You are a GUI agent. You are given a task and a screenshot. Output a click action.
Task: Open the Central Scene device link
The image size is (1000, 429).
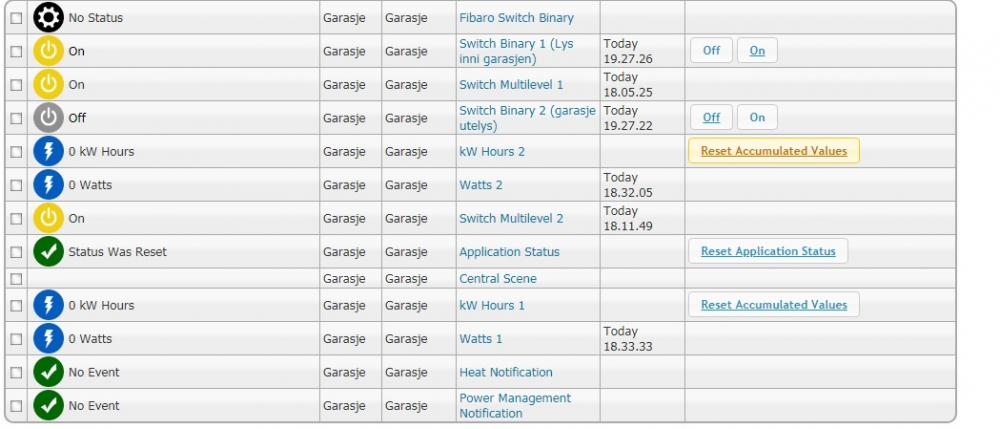tap(497, 279)
